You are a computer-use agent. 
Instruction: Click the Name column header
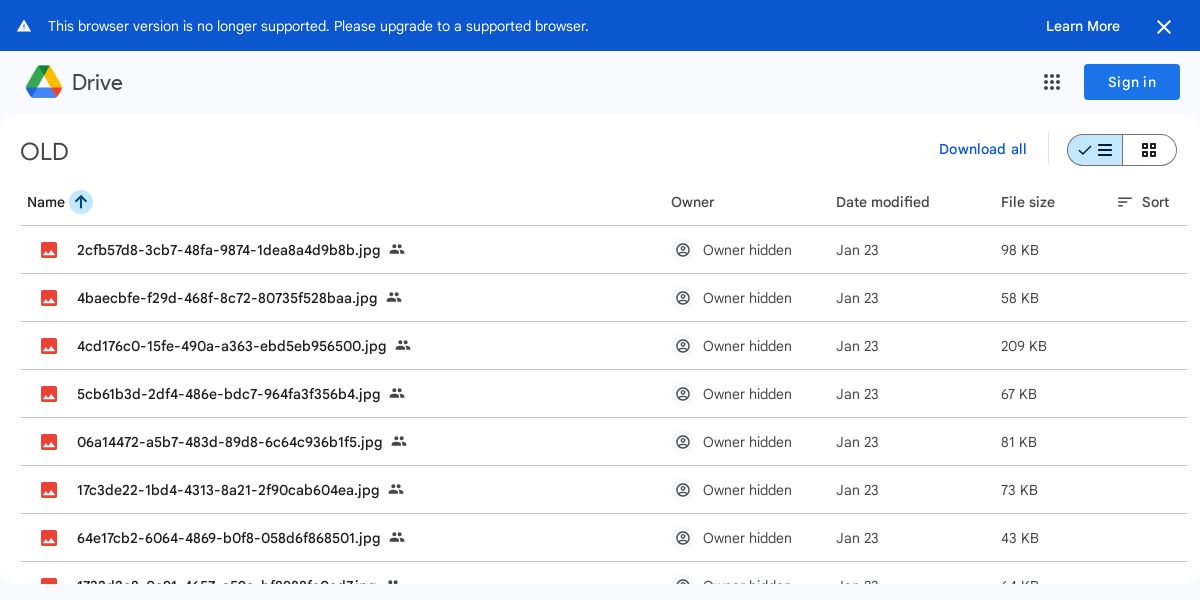pos(45,202)
